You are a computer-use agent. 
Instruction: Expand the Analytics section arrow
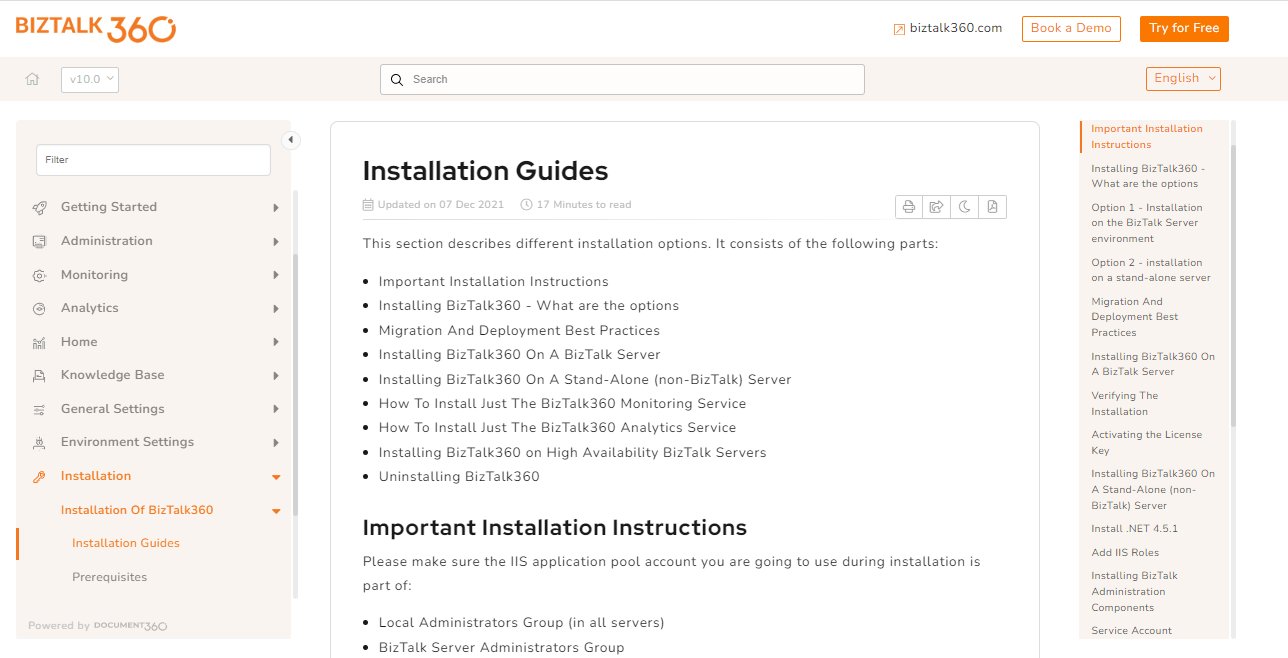pyautogui.click(x=276, y=308)
